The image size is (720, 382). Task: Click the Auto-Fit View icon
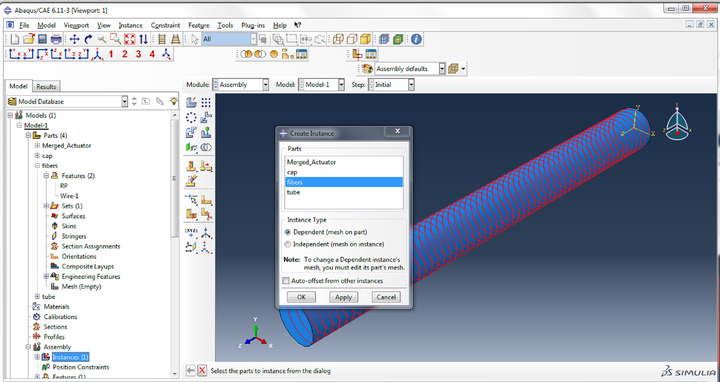pos(129,39)
